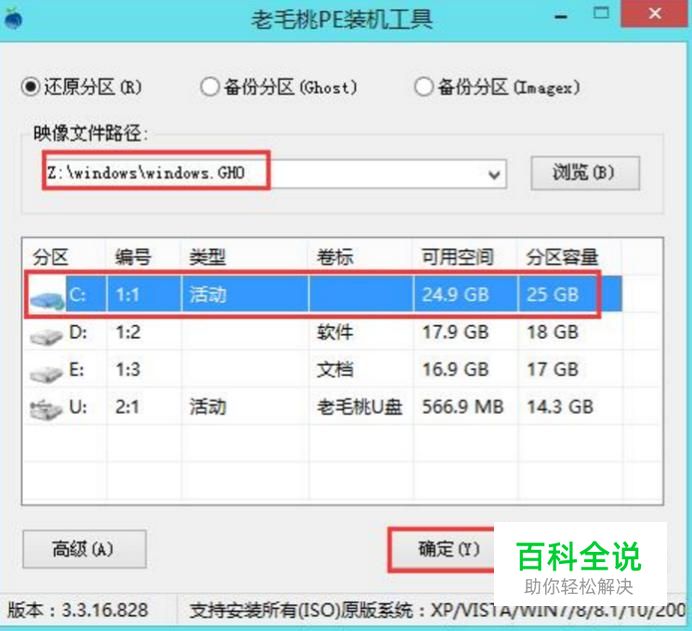Click the 1:1 number cell

click(x=128, y=295)
